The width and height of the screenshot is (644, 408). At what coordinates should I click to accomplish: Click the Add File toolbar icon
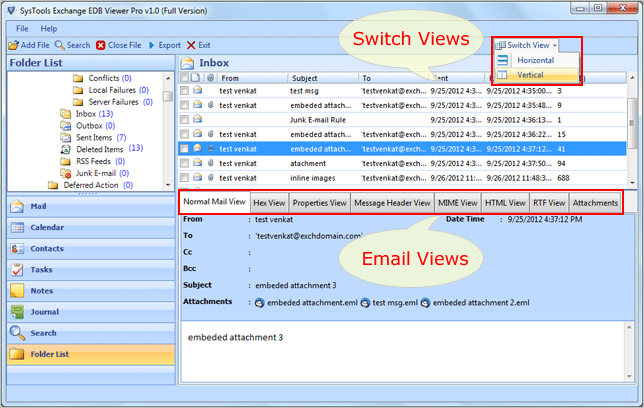click(x=14, y=45)
